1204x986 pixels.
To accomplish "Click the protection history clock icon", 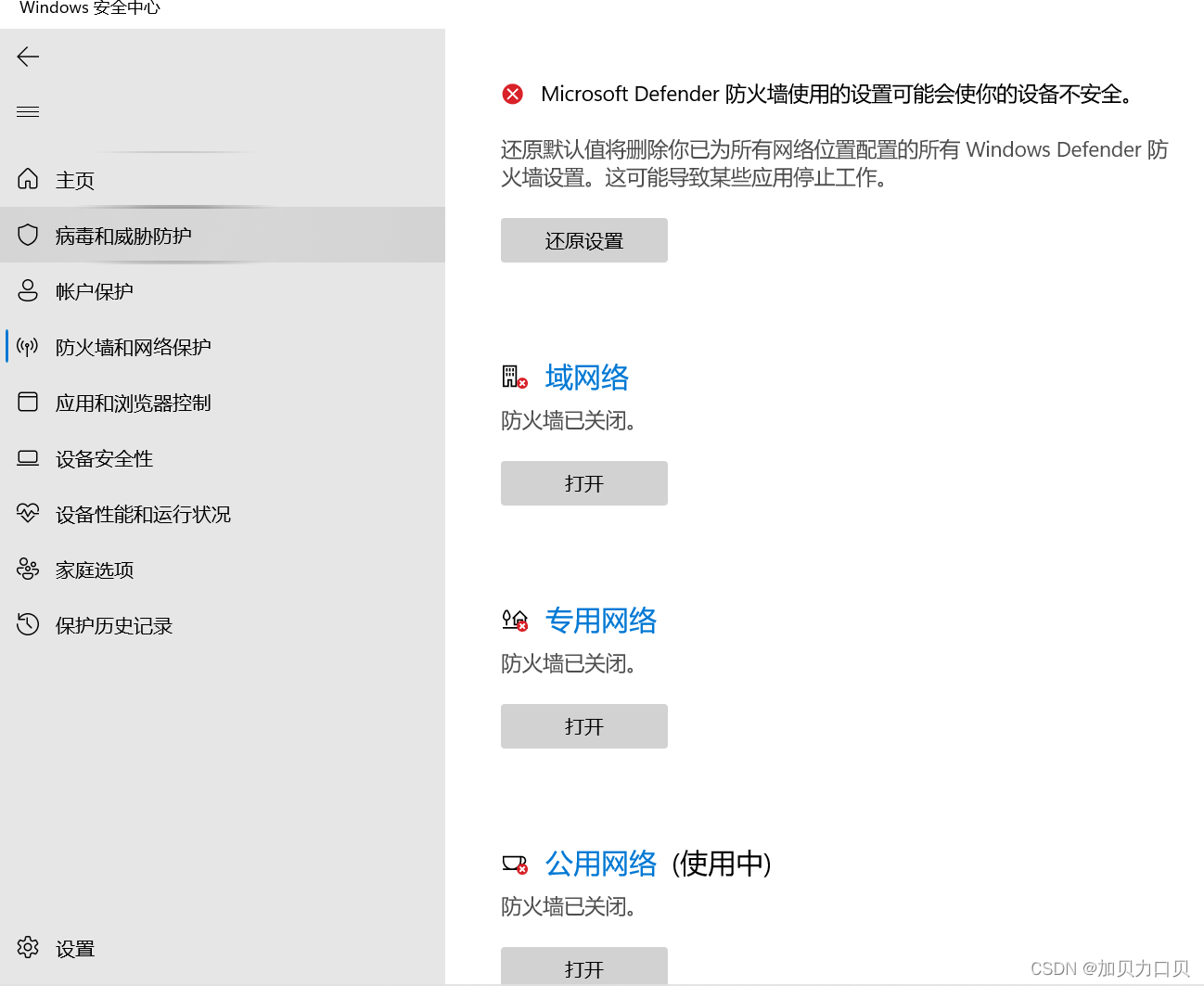I will point(28,624).
